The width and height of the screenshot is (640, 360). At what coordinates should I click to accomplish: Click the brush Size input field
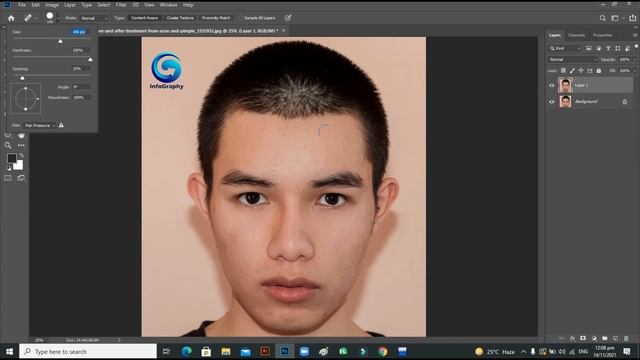[80, 32]
